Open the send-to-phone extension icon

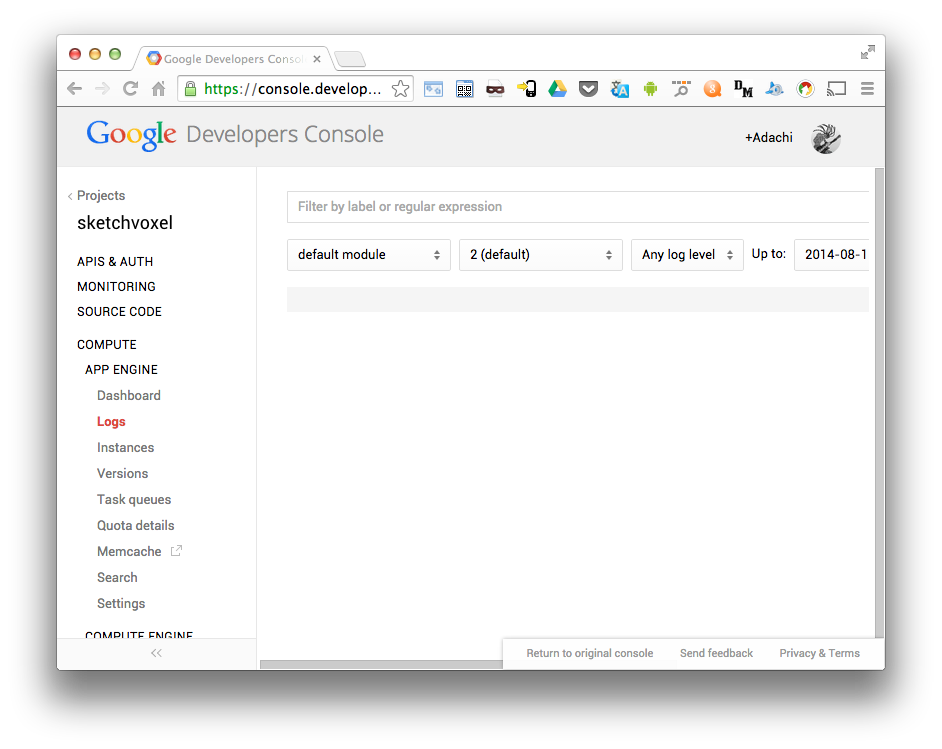[x=527, y=89]
